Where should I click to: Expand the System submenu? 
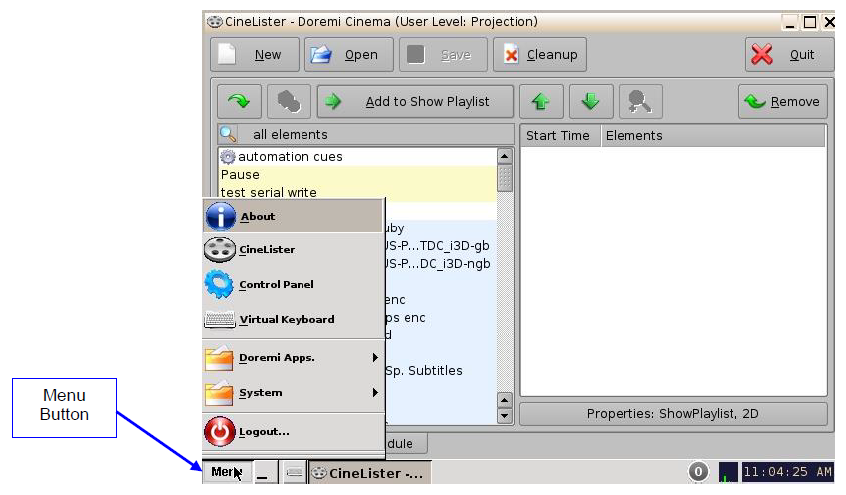click(x=293, y=392)
